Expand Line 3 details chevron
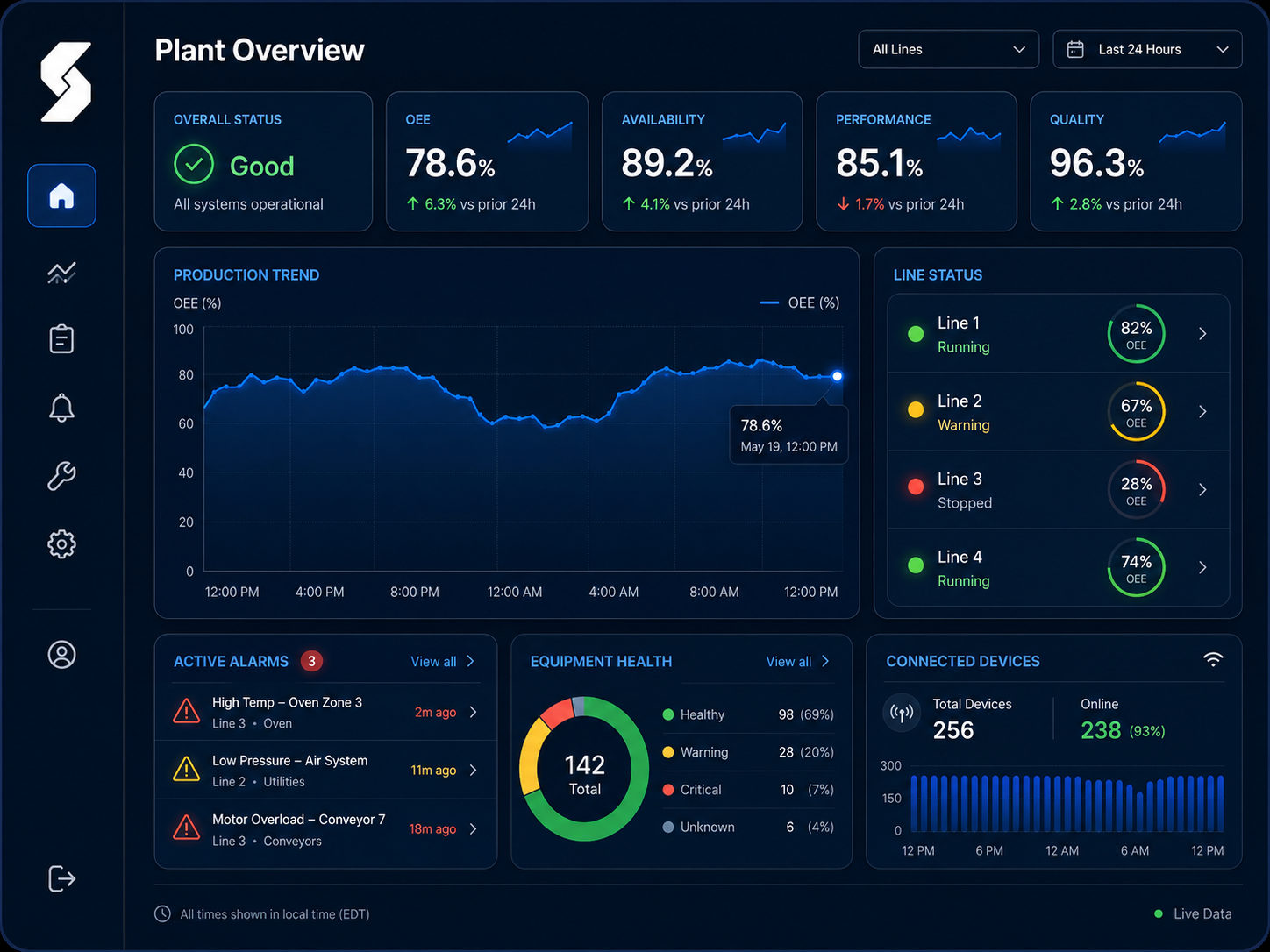This screenshot has width=1270, height=952. [1202, 489]
